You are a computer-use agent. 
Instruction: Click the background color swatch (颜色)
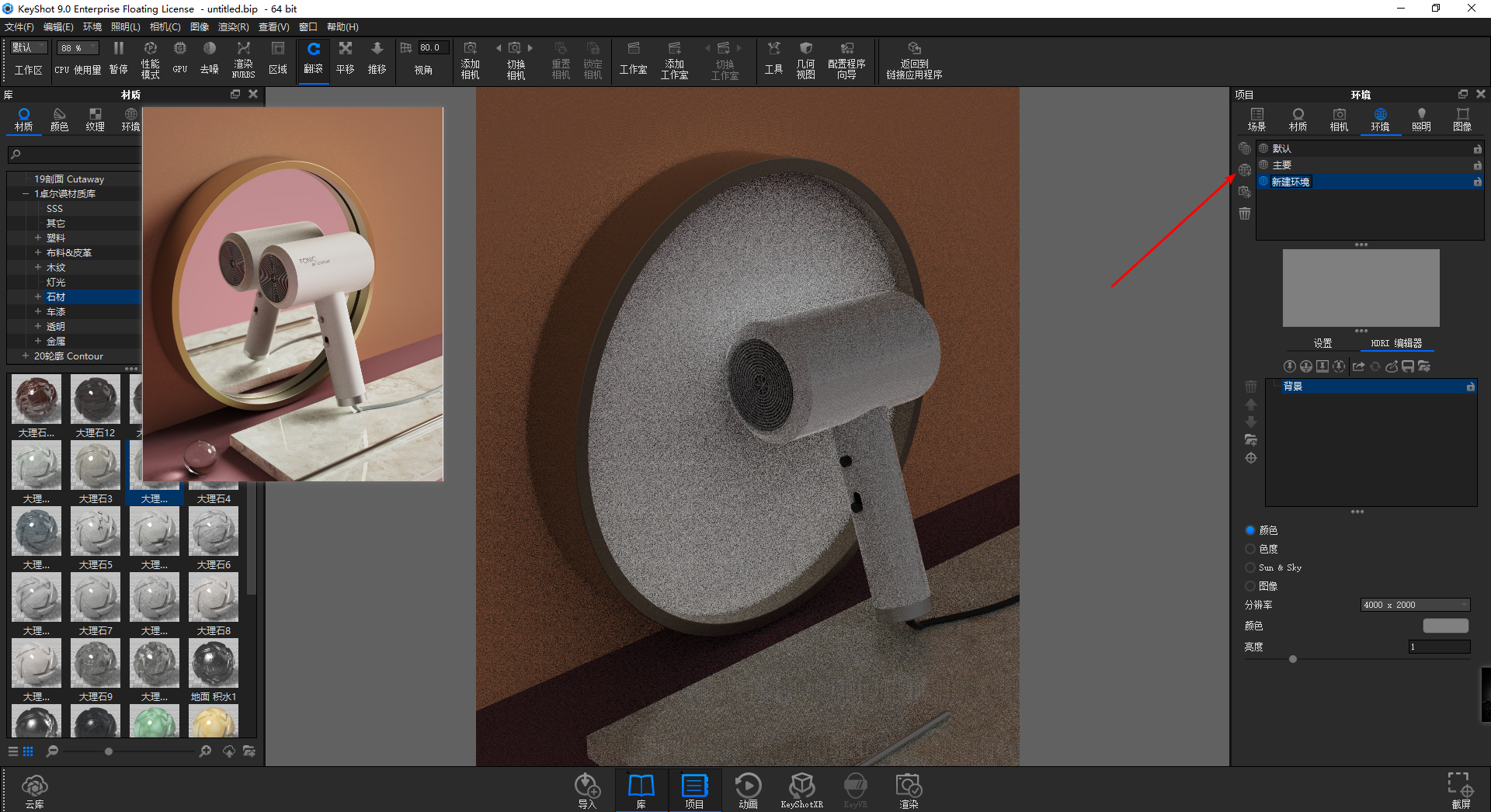pyautogui.click(x=1445, y=626)
